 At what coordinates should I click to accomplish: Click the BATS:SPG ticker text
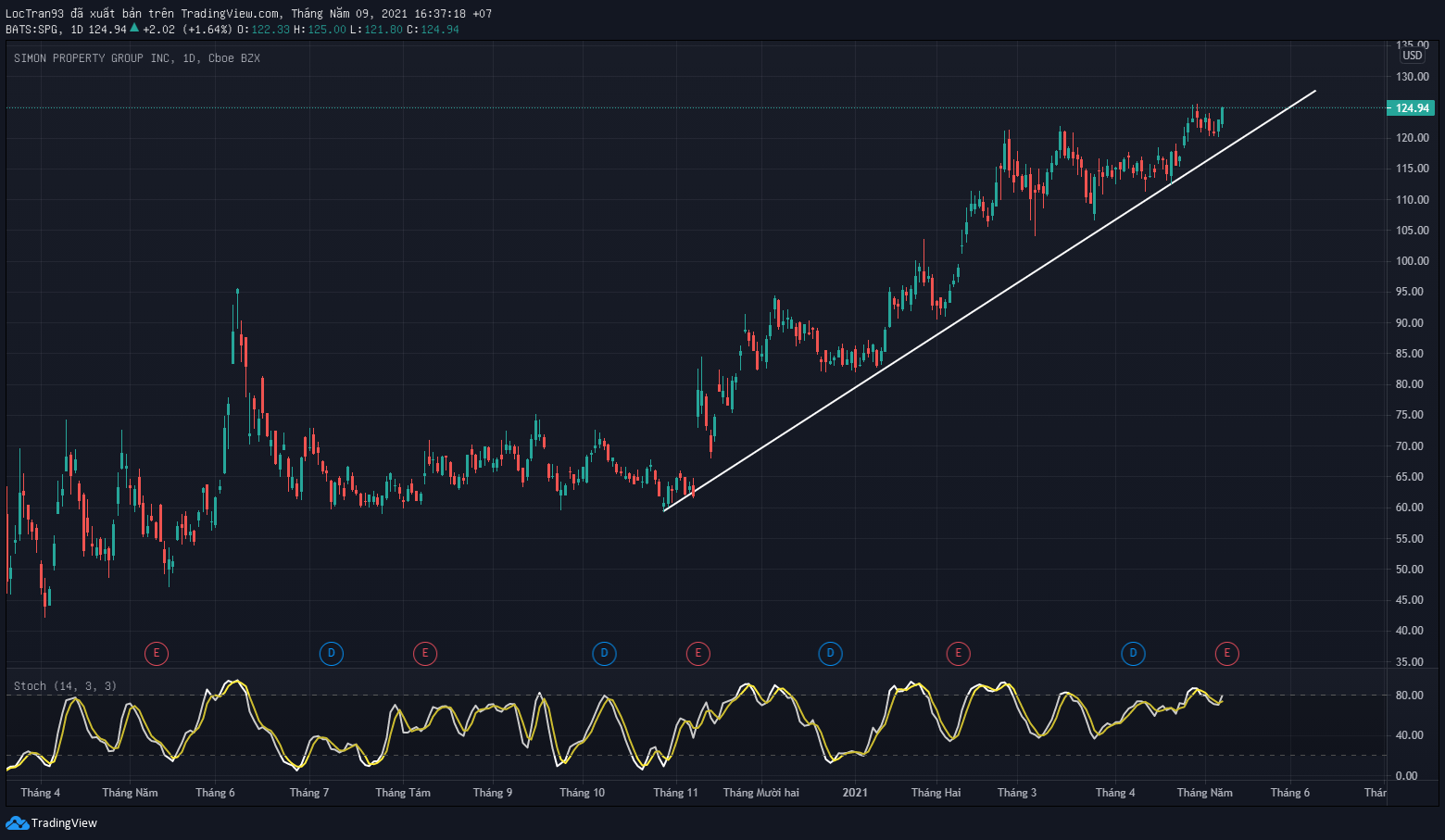33,30
